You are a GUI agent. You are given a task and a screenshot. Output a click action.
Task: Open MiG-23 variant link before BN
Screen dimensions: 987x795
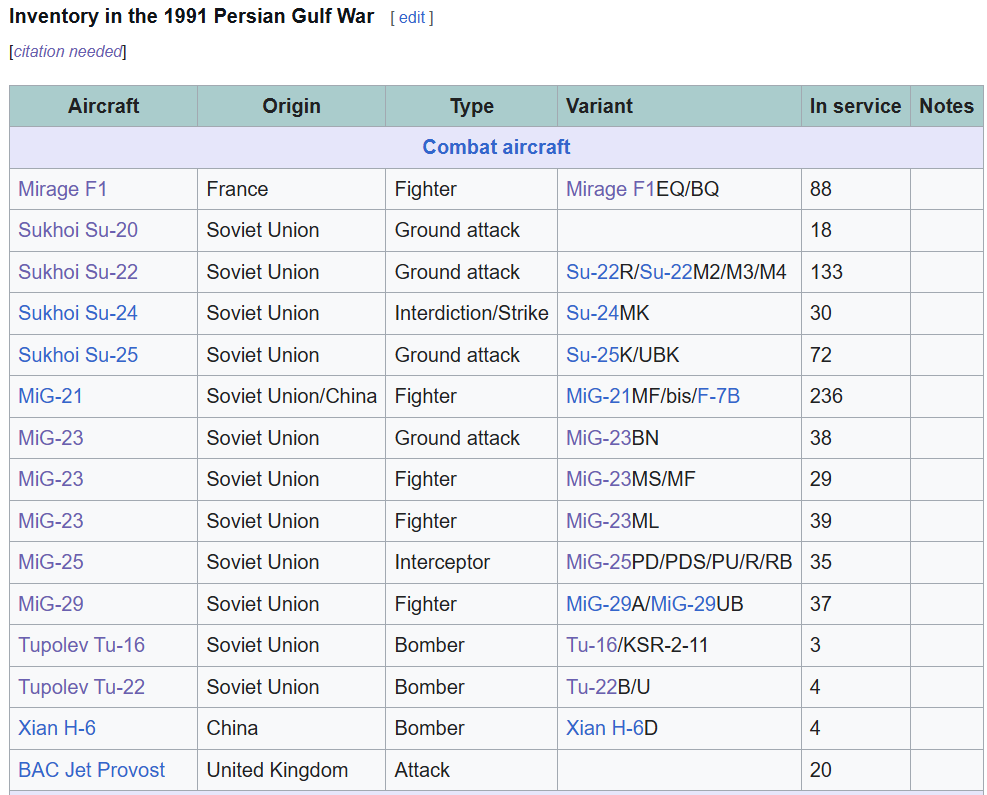coord(598,437)
